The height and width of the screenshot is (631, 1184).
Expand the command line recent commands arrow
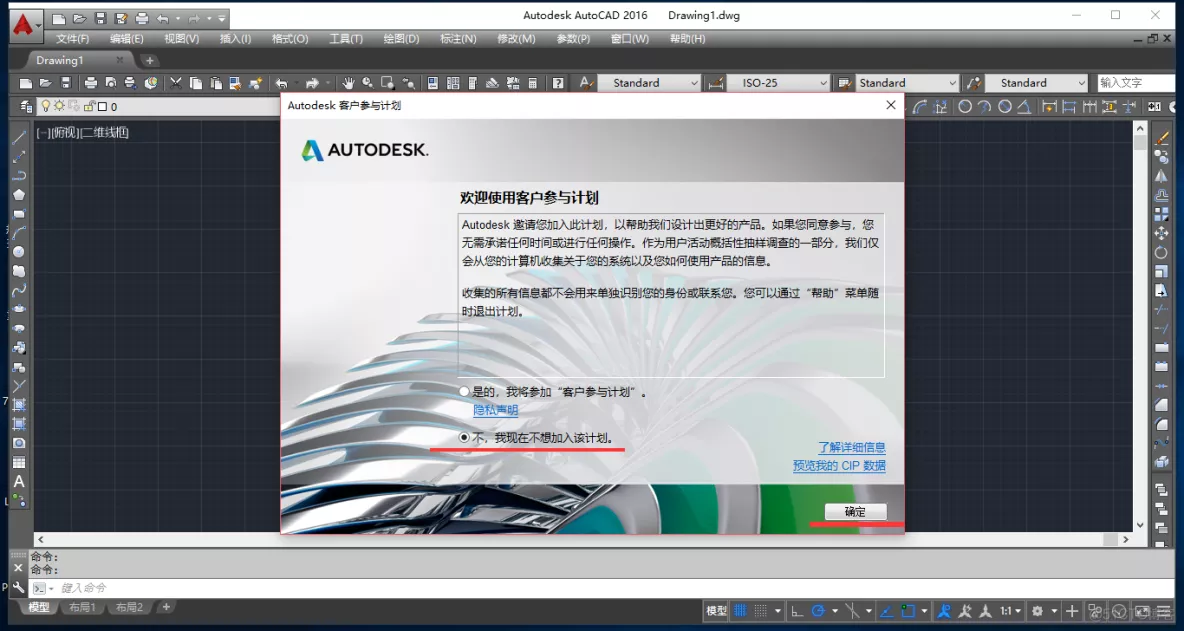coord(51,588)
